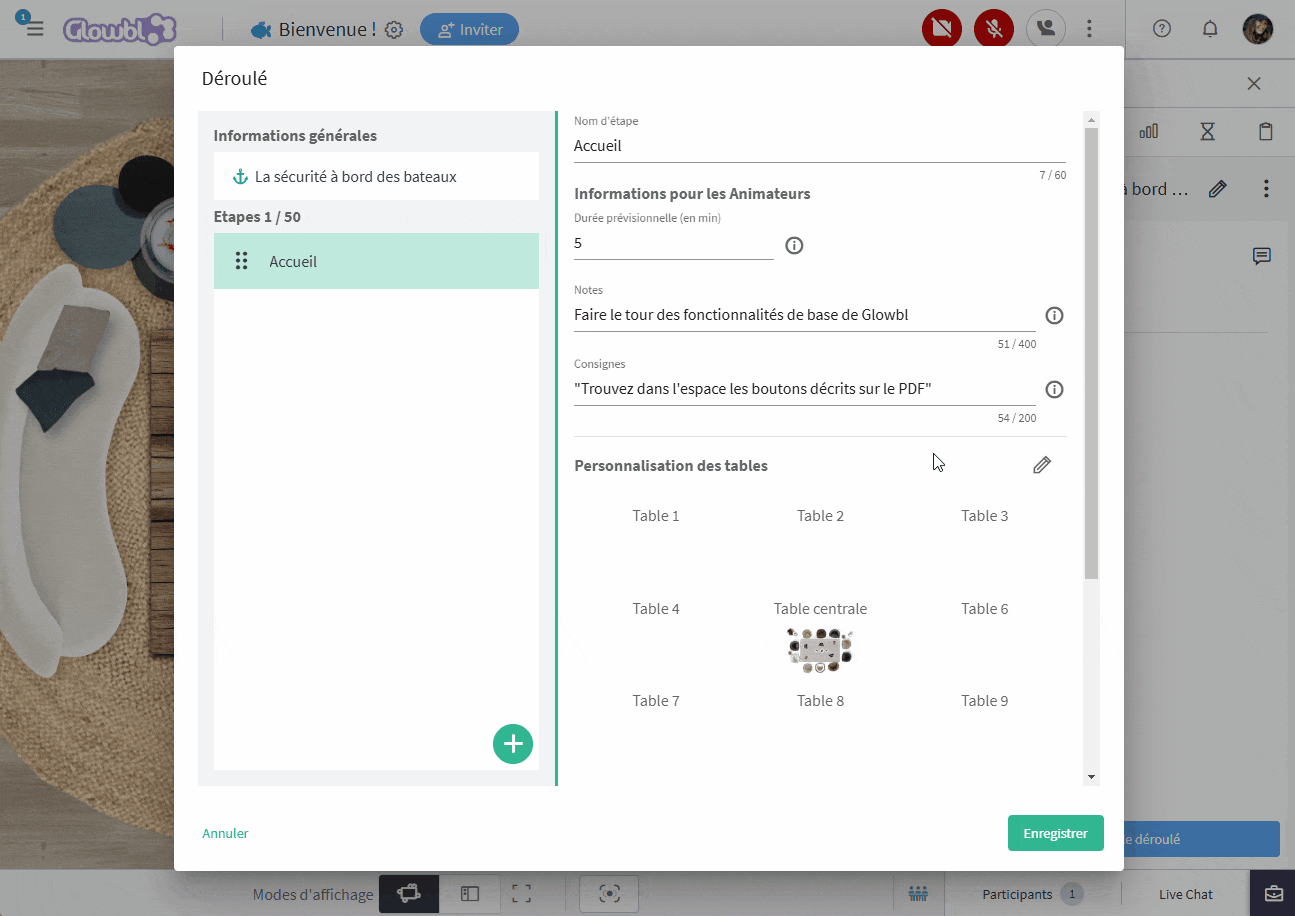Edit the déroulé with pencil icon in side panel

[x=1217, y=188]
